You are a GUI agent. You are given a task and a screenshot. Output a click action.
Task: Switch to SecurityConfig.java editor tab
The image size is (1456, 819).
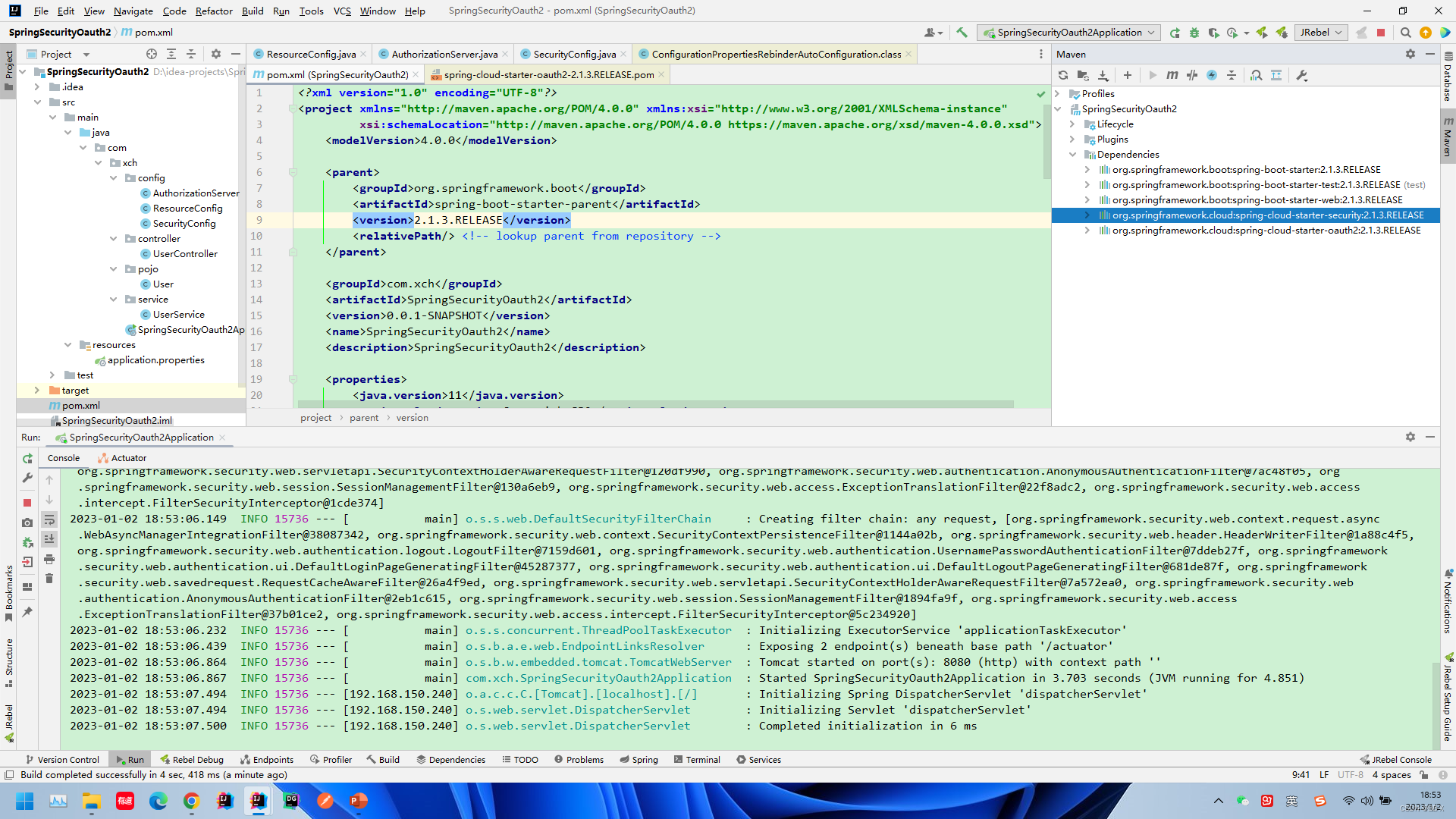[x=573, y=54]
